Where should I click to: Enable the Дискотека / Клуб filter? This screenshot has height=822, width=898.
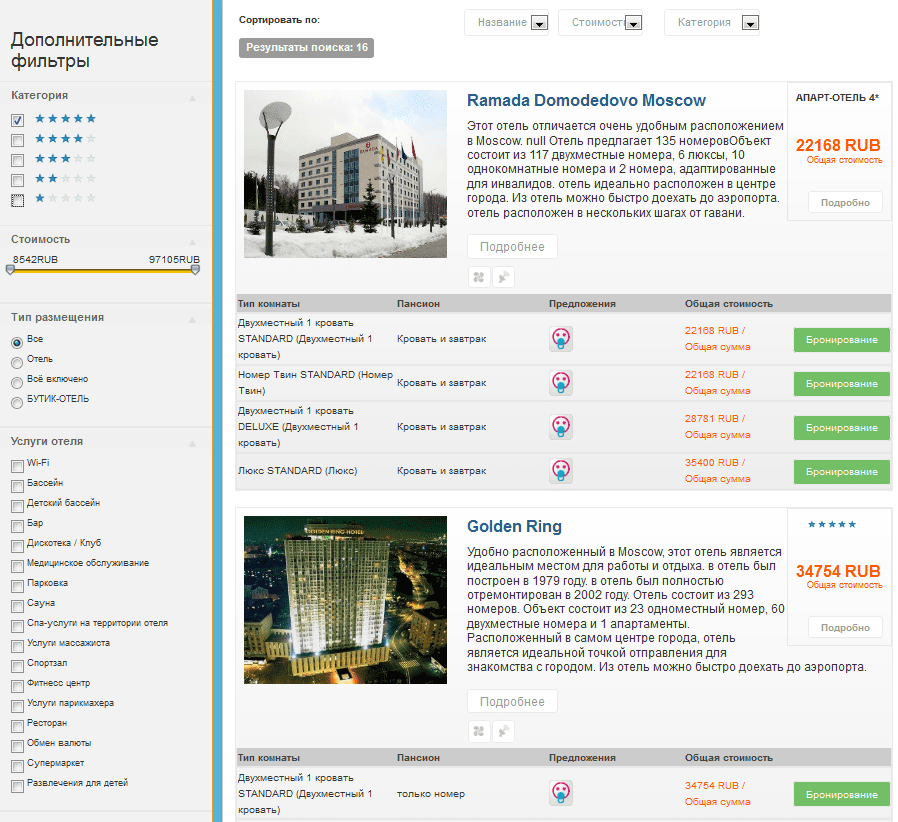click(17, 546)
